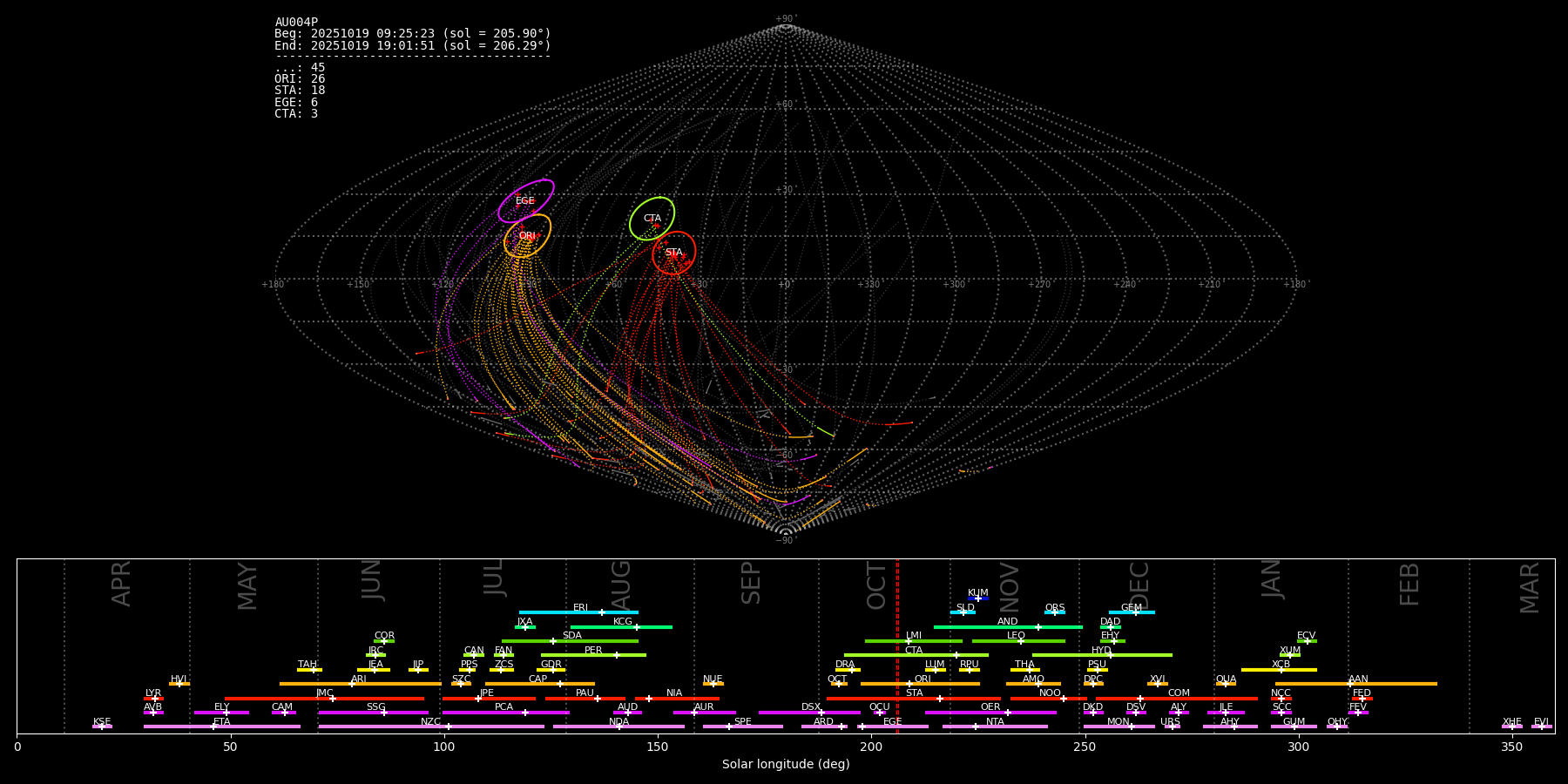Click the yellow XCB shower bar

(1278, 670)
